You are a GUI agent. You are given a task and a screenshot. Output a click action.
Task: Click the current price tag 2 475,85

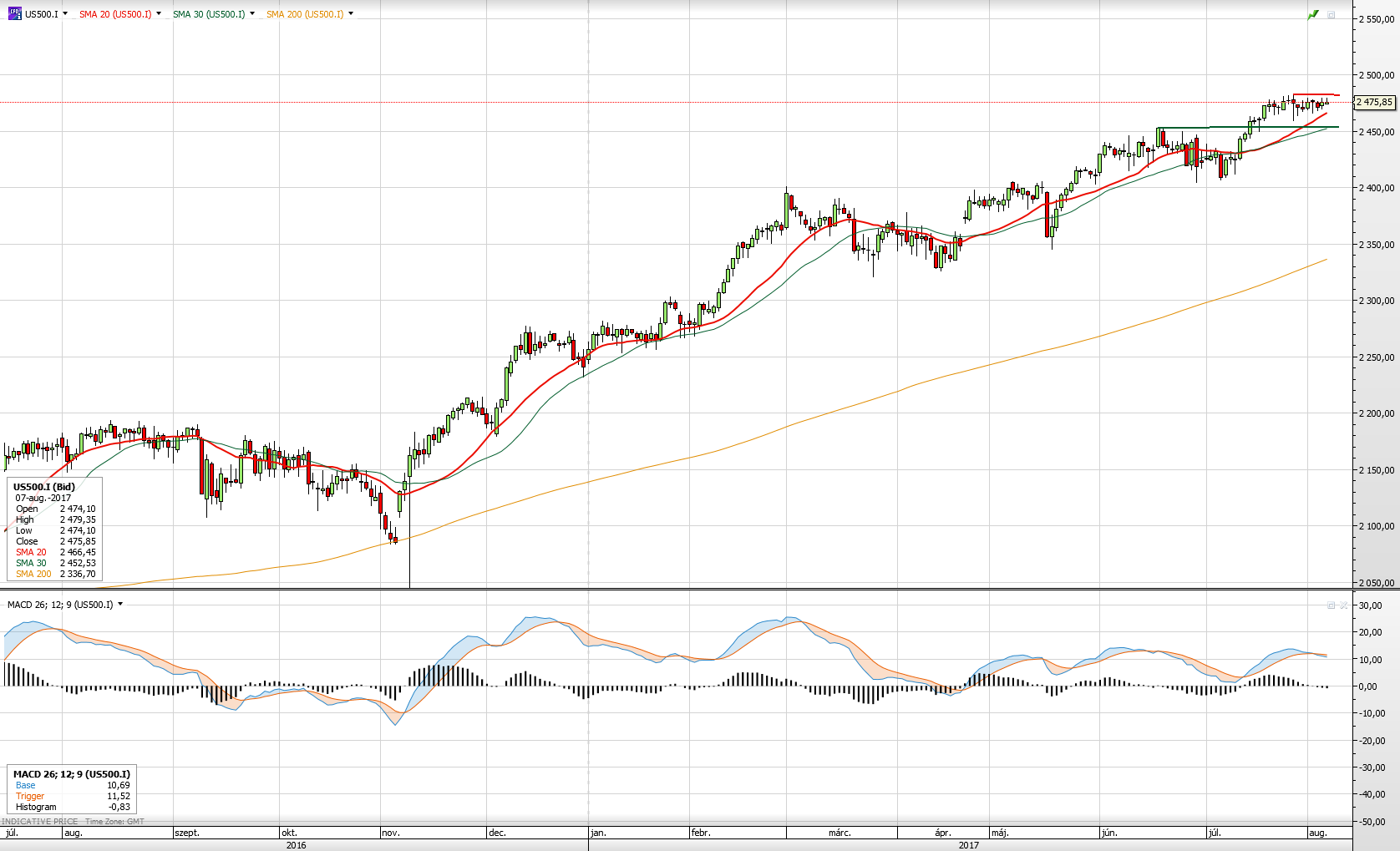[1374, 102]
